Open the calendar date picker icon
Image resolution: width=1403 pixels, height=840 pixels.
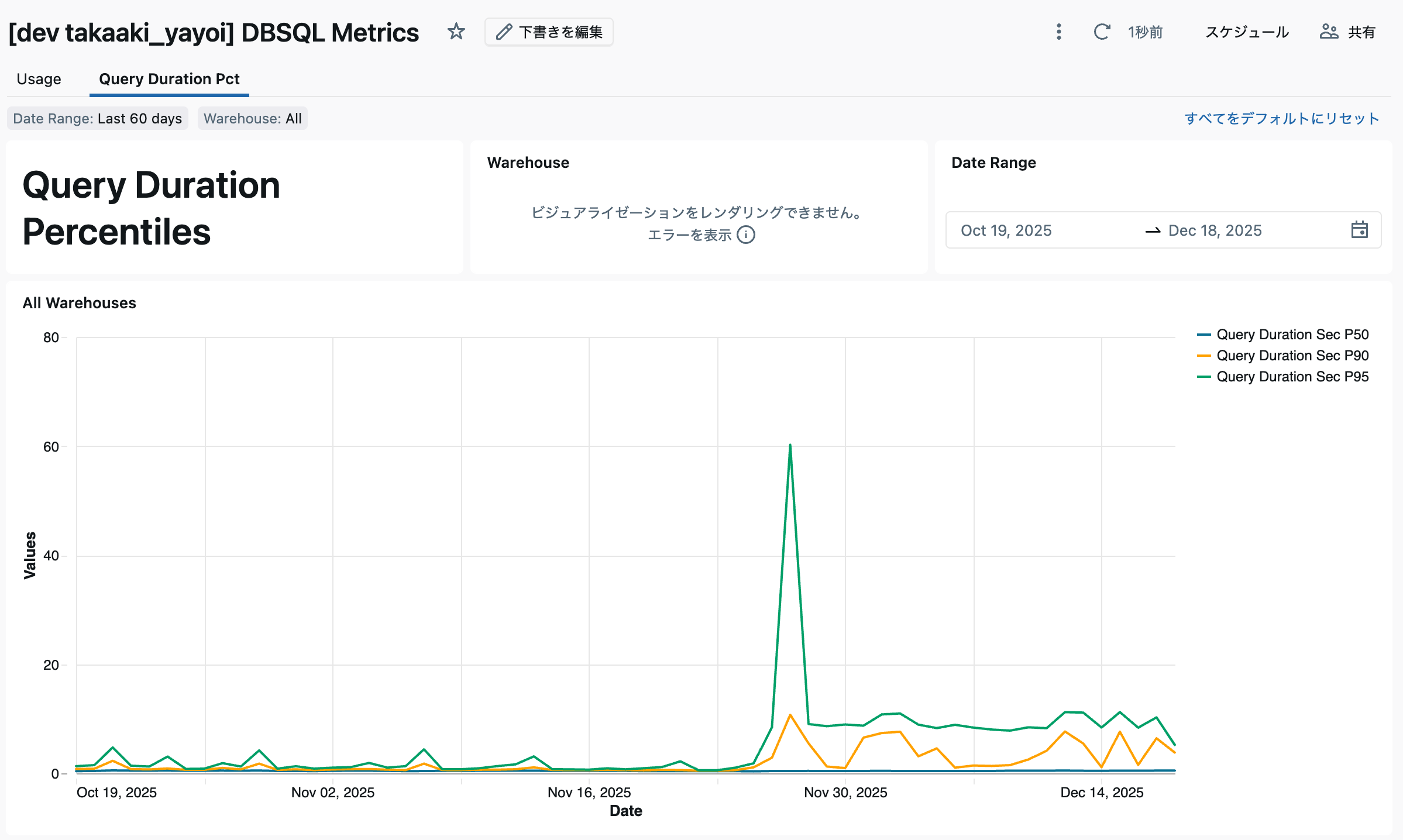[x=1359, y=230]
